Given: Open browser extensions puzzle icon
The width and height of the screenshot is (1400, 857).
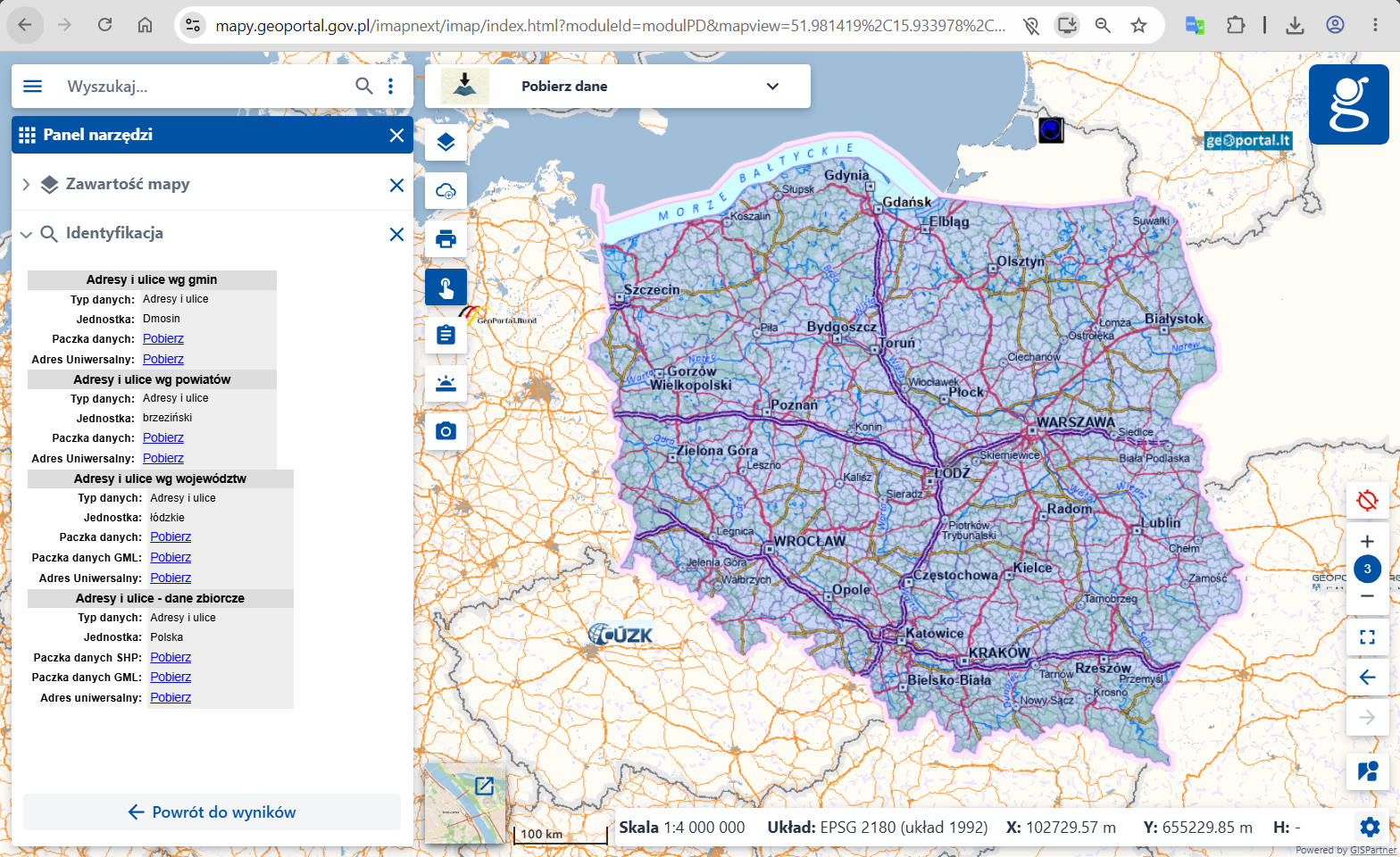Looking at the screenshot, I should point(1236,25).
